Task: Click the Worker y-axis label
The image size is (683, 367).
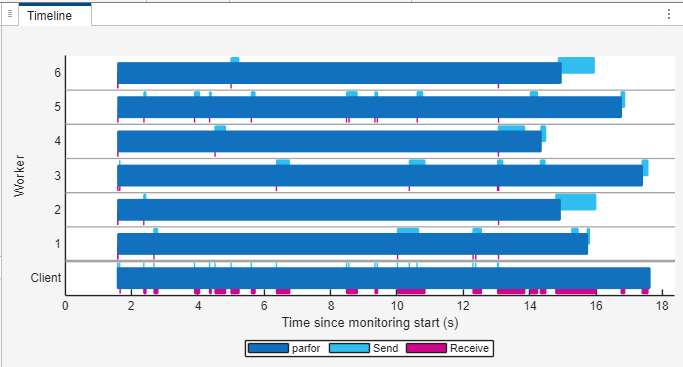Action: [x=20, y=176]
